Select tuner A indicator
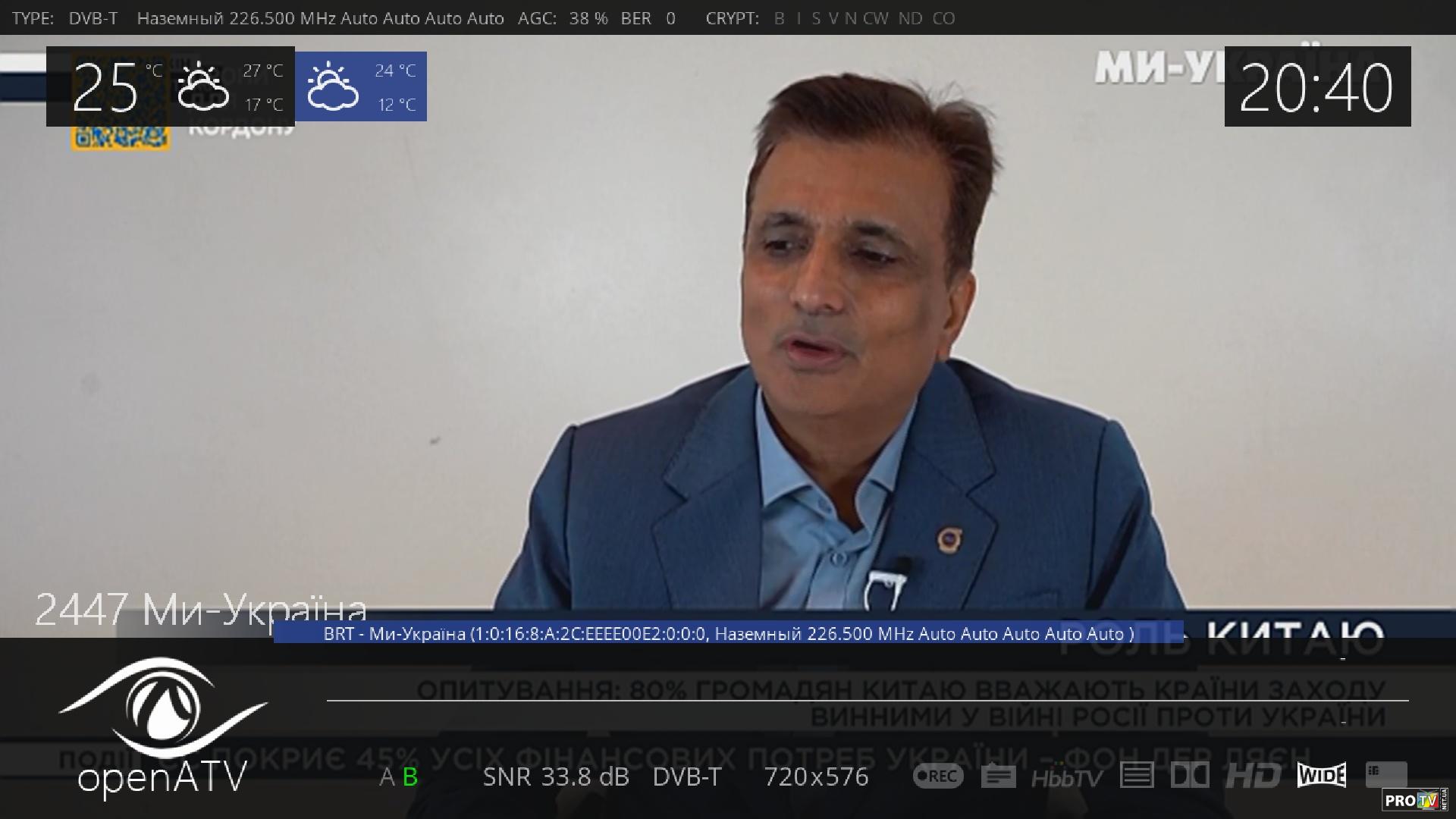The height and width of the screenshot is (819, 1456). (x=387, y=777)
